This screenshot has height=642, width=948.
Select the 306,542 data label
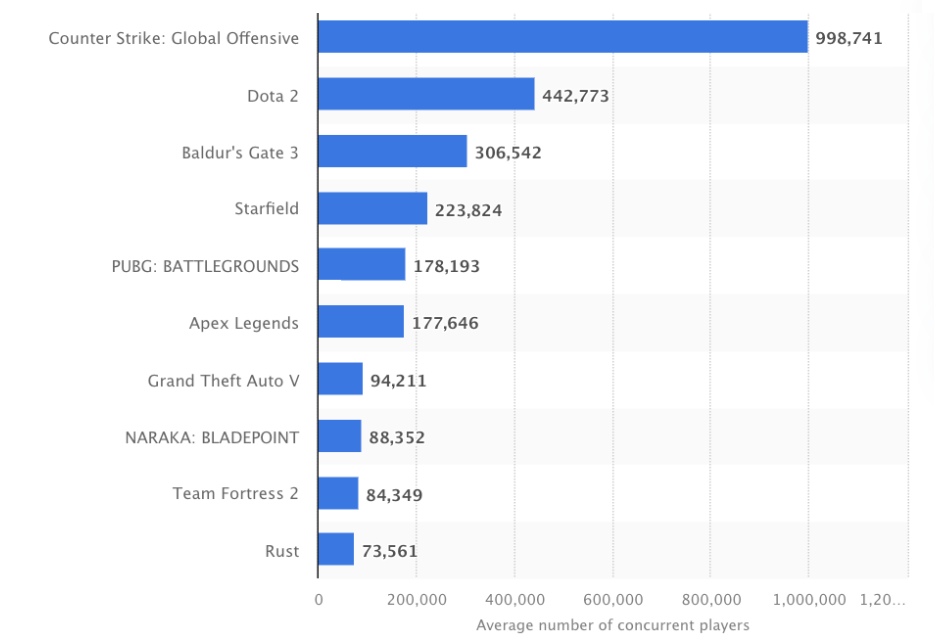coord(508,153)
